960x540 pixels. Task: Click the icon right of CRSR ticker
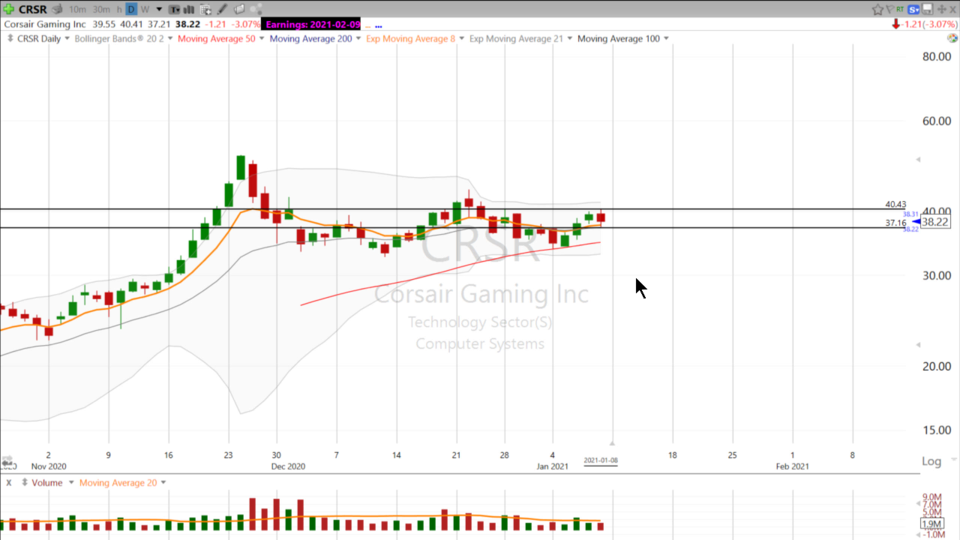(x=58, y=9)
